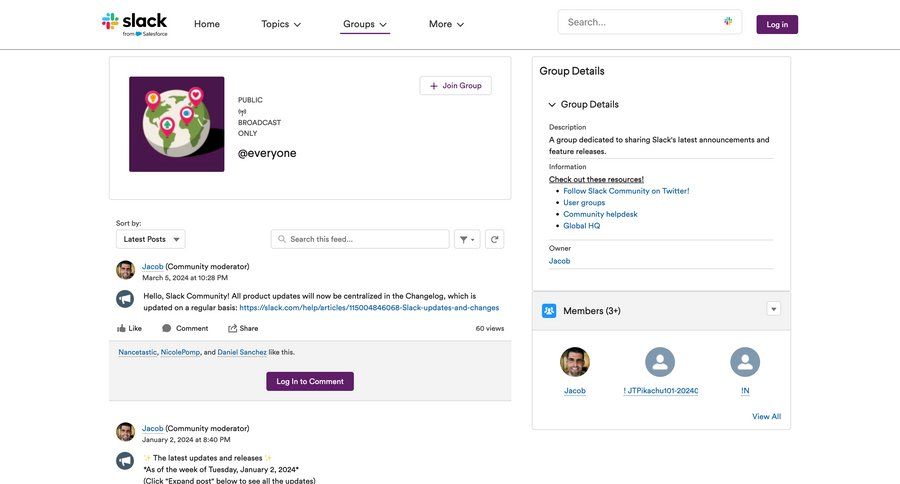Screen dimensions: 900x484
Task: Click the @everyone group name
Action: [x=267, y=153]
